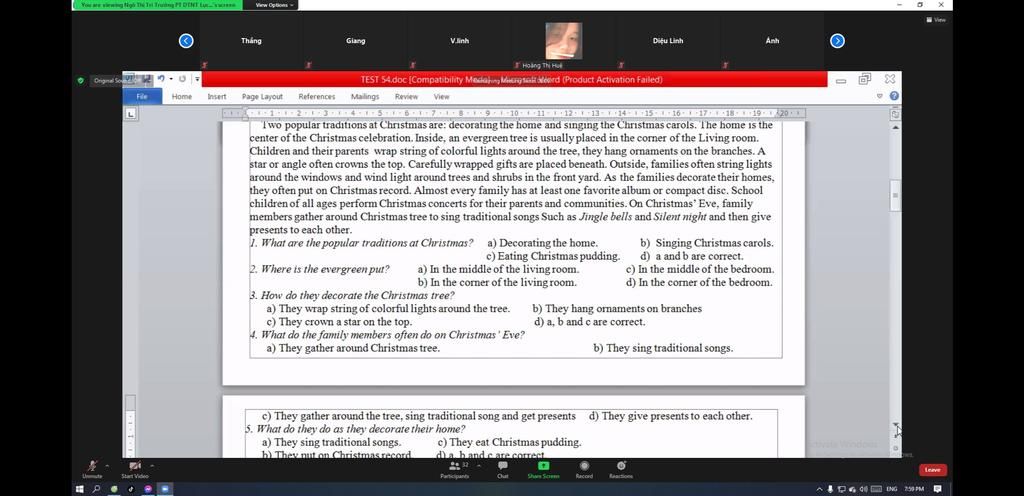Open the Reactions menu

click(x=621, y=469)
